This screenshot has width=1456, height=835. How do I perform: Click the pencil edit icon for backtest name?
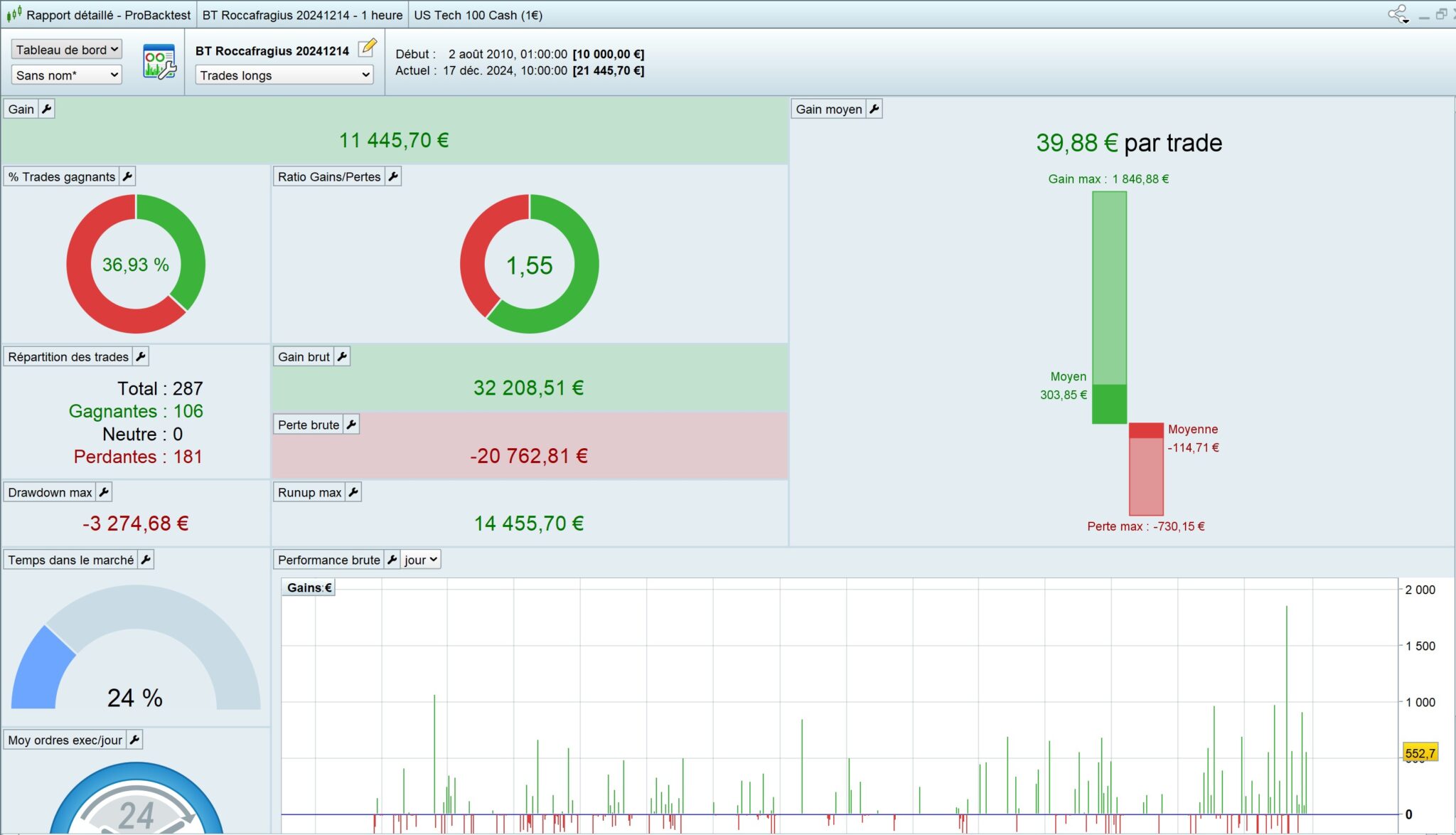[x=367, y=48]
